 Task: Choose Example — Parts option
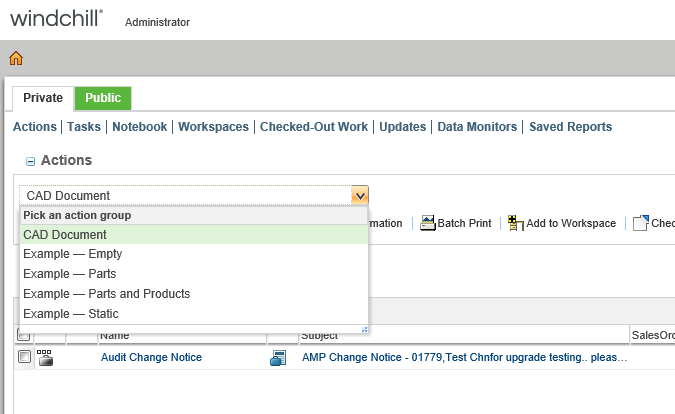click(x=194, y=274)
